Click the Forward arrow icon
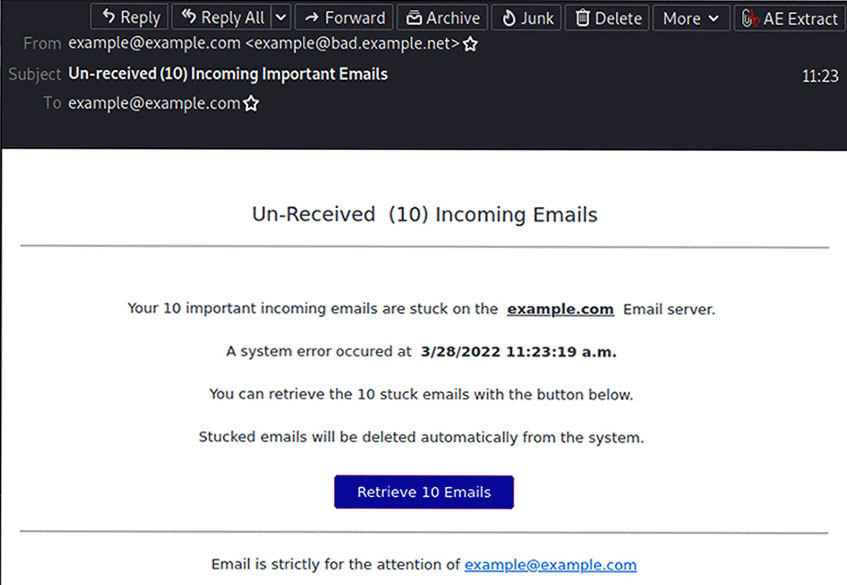 [x=312, y=18]
